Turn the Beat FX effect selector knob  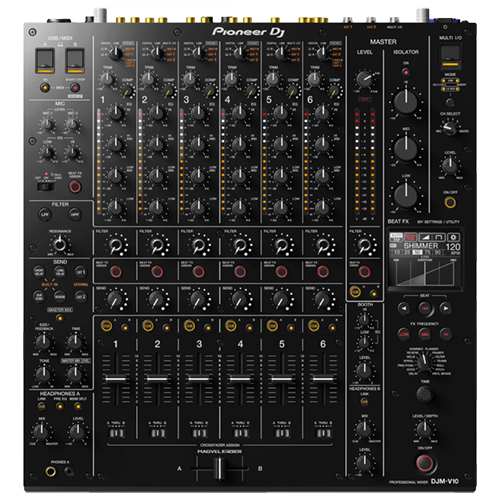pos(425,362)
